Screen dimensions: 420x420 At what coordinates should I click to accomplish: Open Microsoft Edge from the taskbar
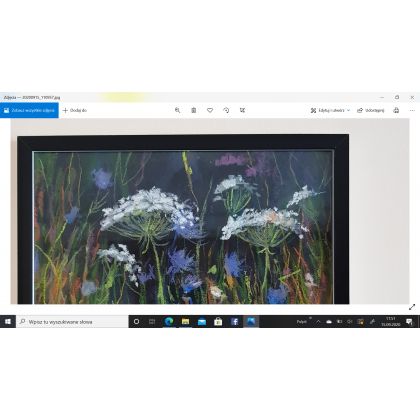coord(169,322)
